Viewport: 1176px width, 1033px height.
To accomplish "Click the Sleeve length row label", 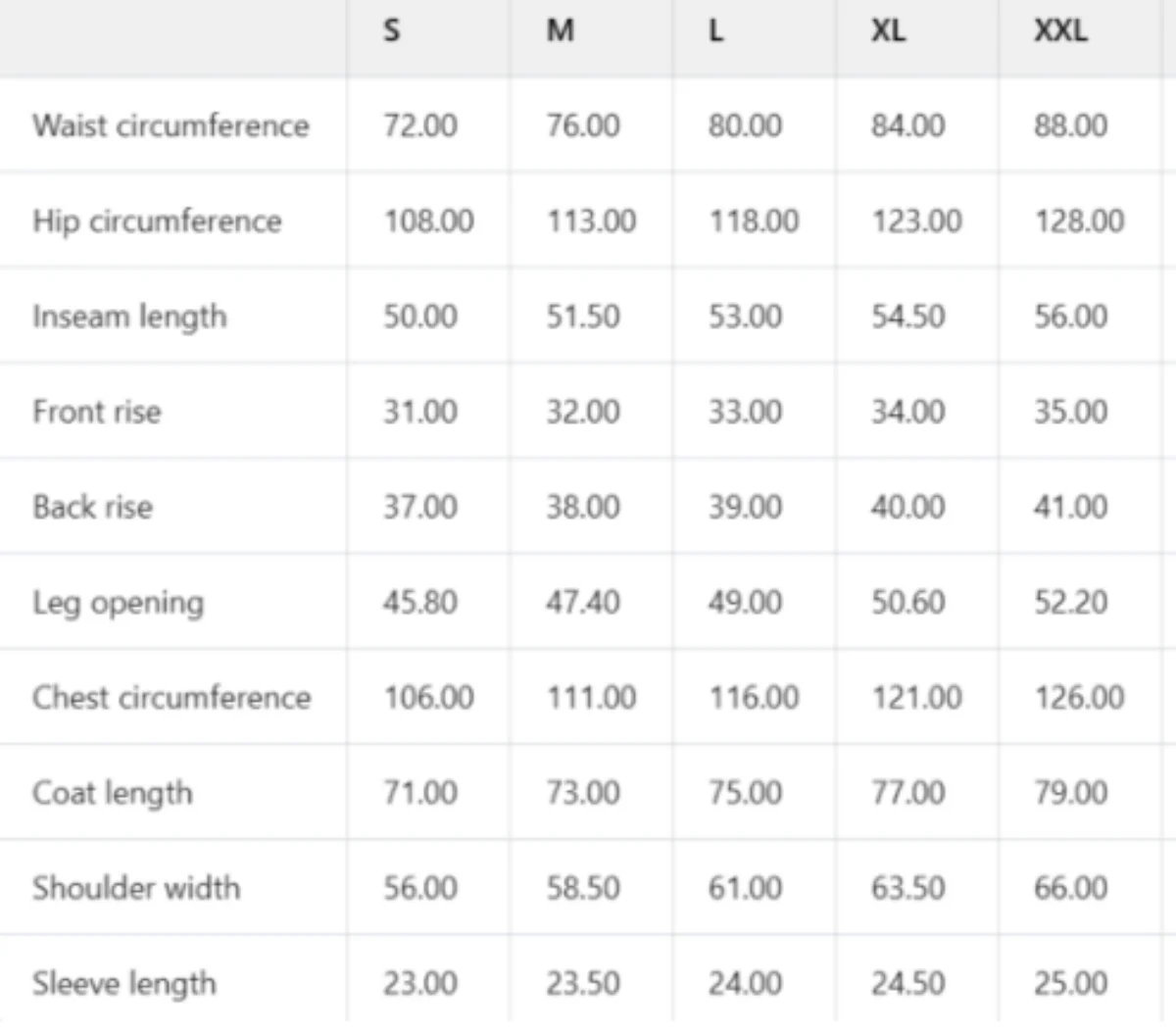I will [123, 983].
